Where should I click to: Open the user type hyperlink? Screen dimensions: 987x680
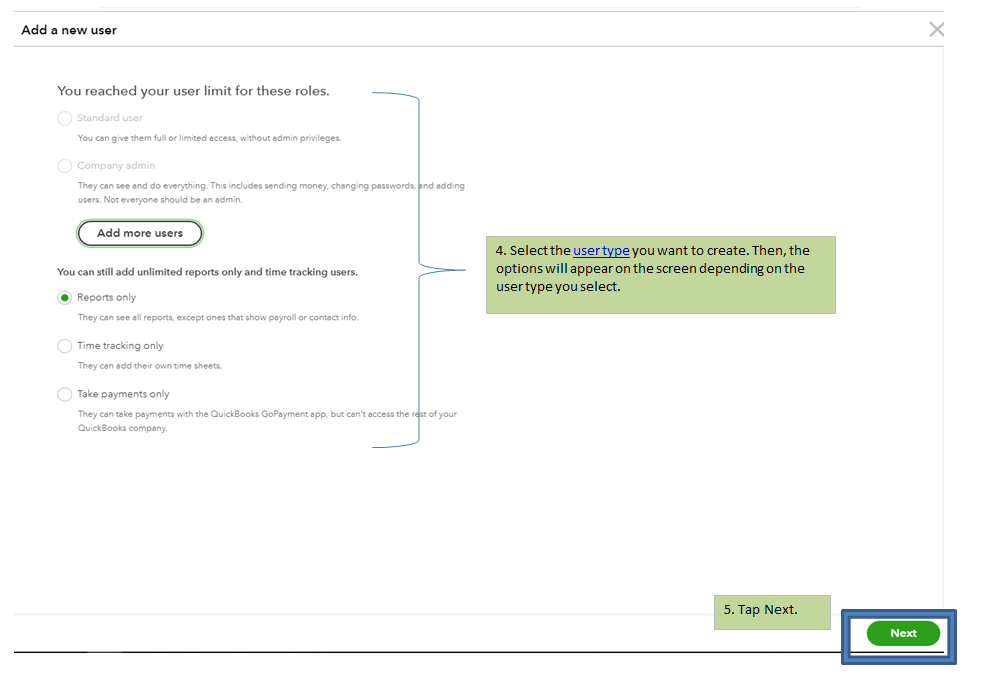coord(601,251)
